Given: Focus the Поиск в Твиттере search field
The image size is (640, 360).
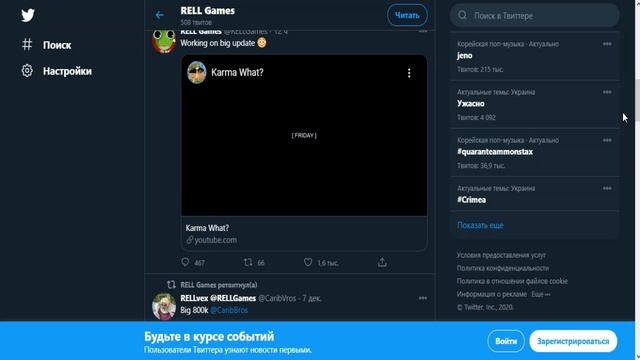Looking at the screenshot, I should [535, 16].
